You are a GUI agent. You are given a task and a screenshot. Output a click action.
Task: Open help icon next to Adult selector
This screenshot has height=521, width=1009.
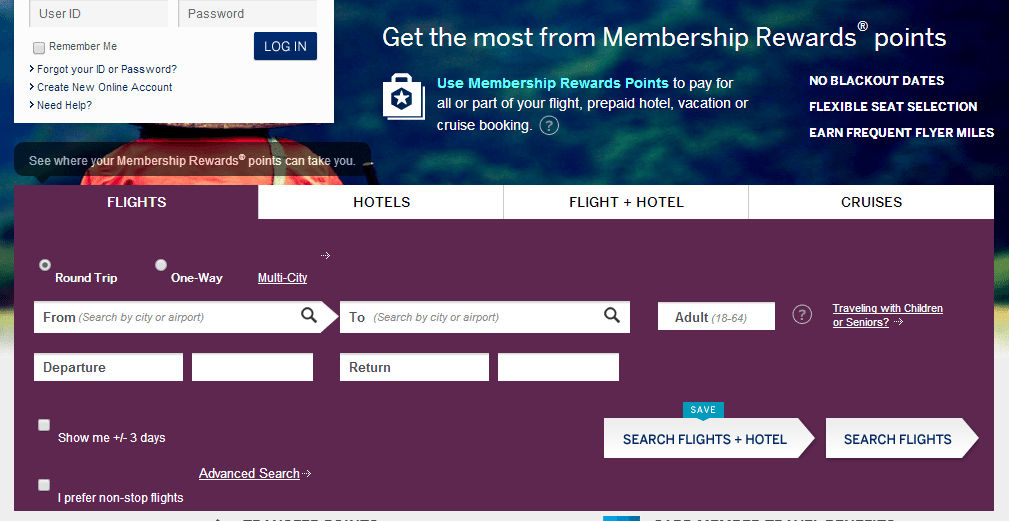tap(802, 315)
